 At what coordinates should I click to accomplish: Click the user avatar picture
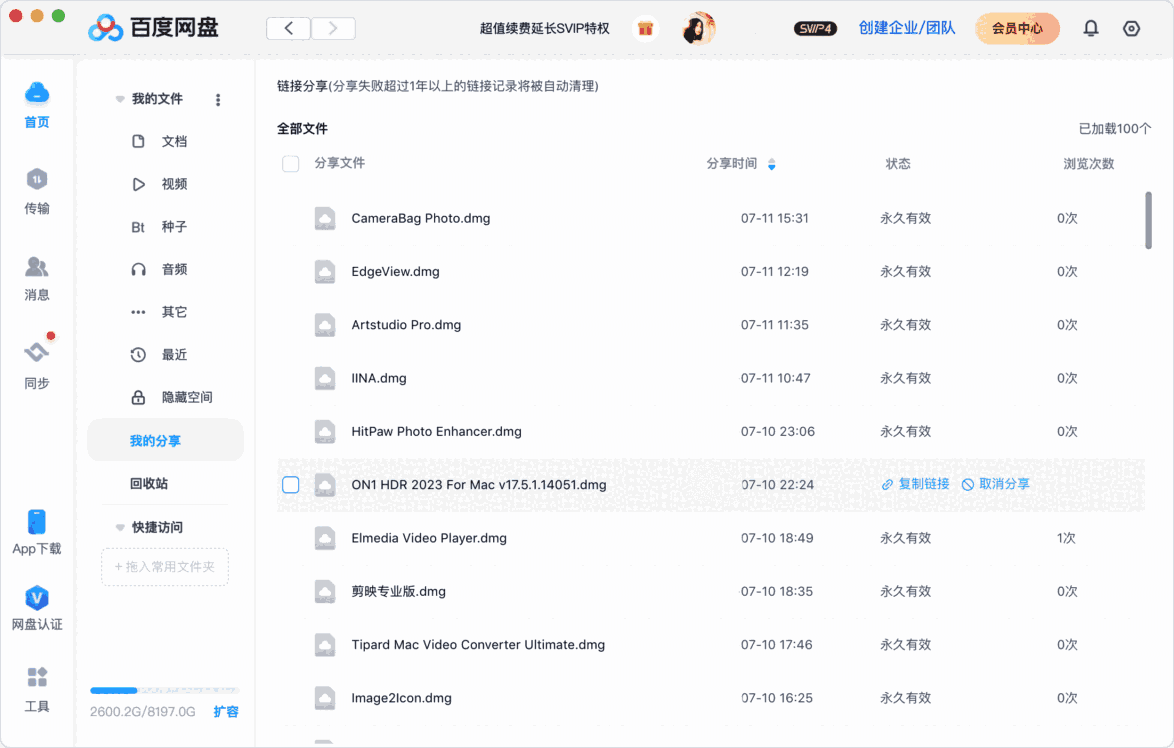[699, 28]
